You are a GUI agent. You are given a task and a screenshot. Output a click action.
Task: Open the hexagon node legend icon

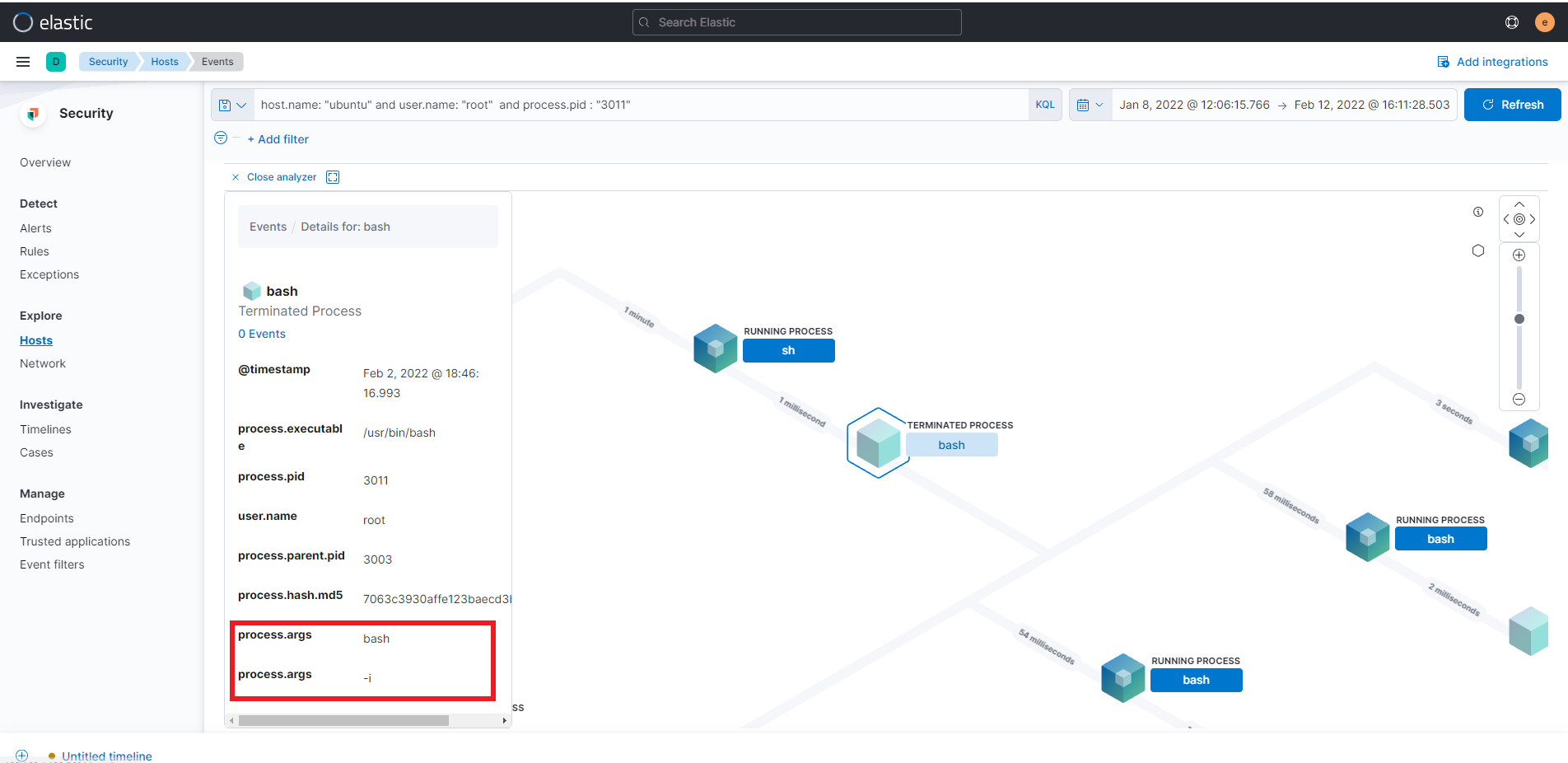[x=1478, y=250]
